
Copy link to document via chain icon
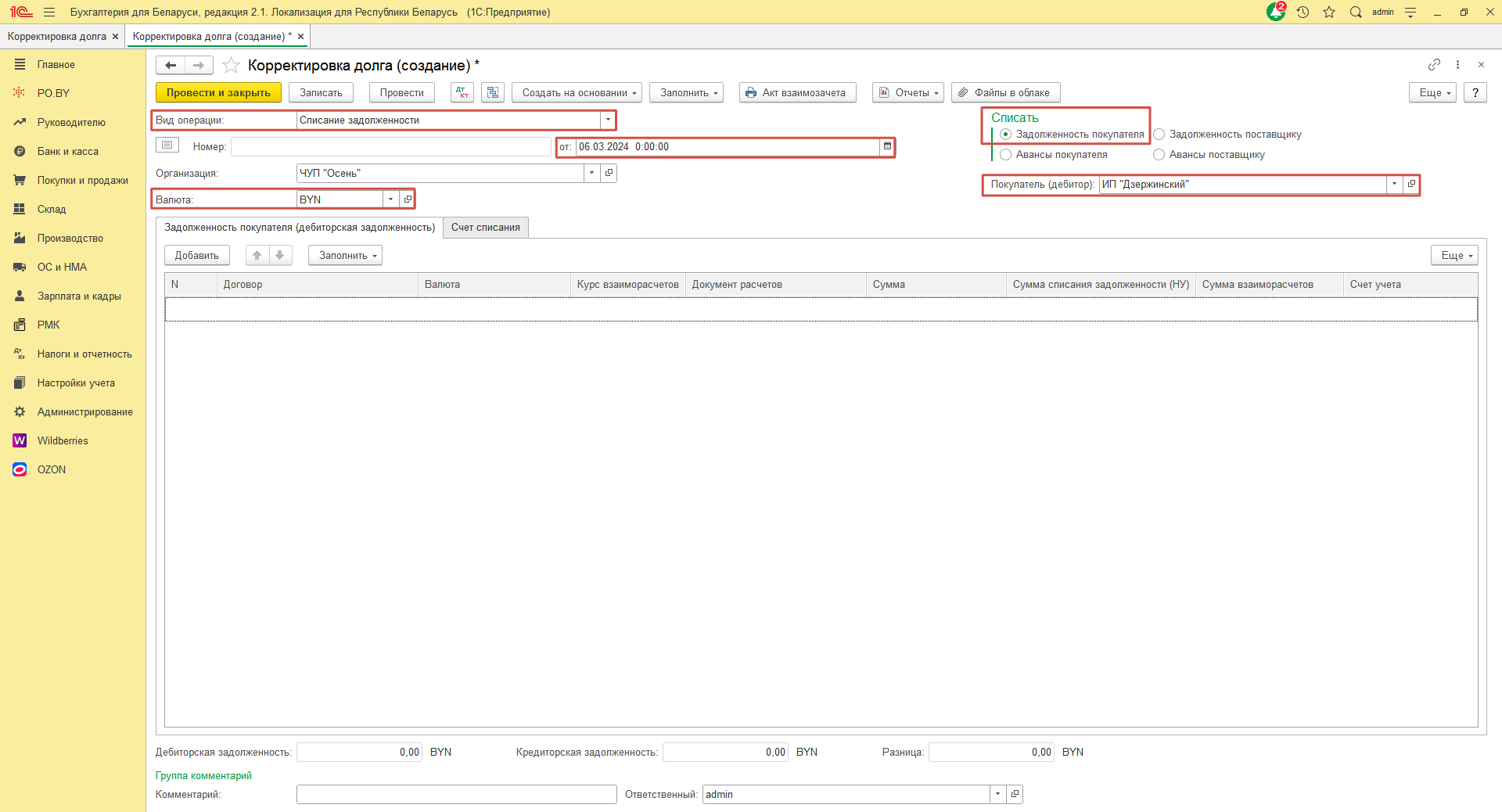tap(1434, 64)
